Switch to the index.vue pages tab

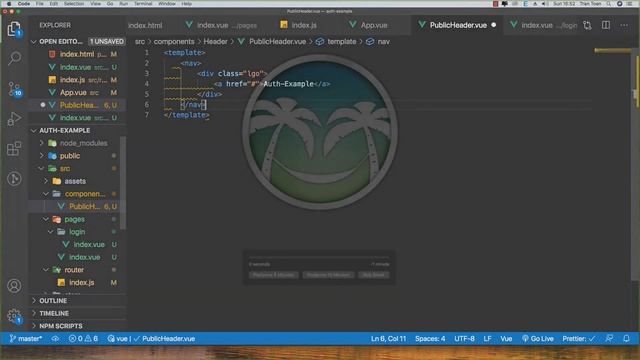coord(221,25)
